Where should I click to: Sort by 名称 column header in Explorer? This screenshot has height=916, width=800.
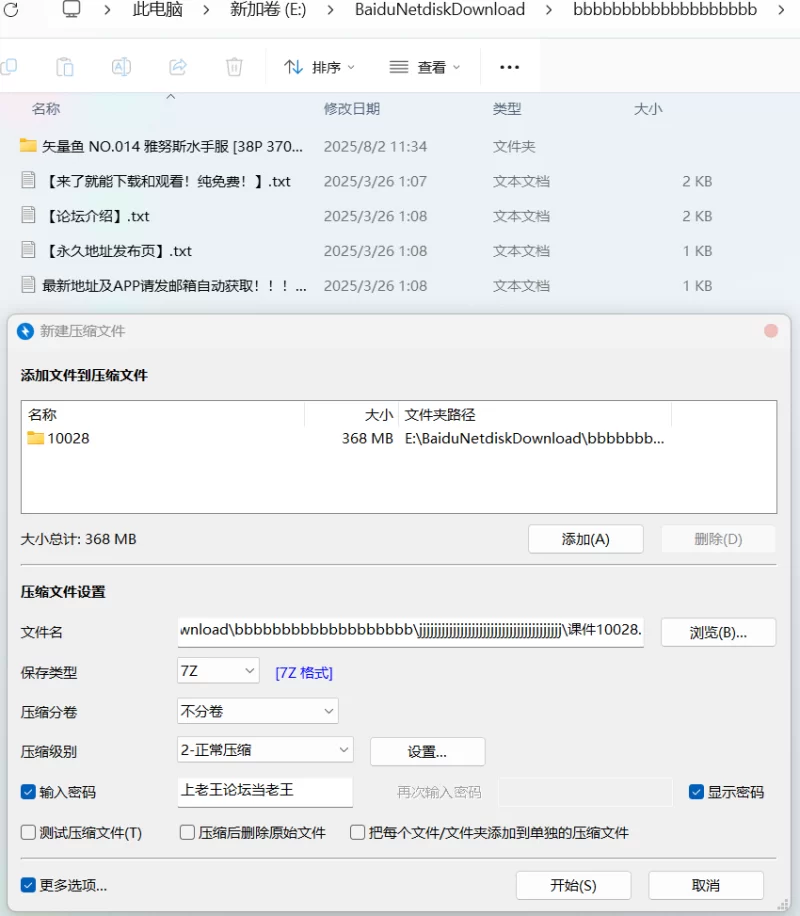(46, 109)
